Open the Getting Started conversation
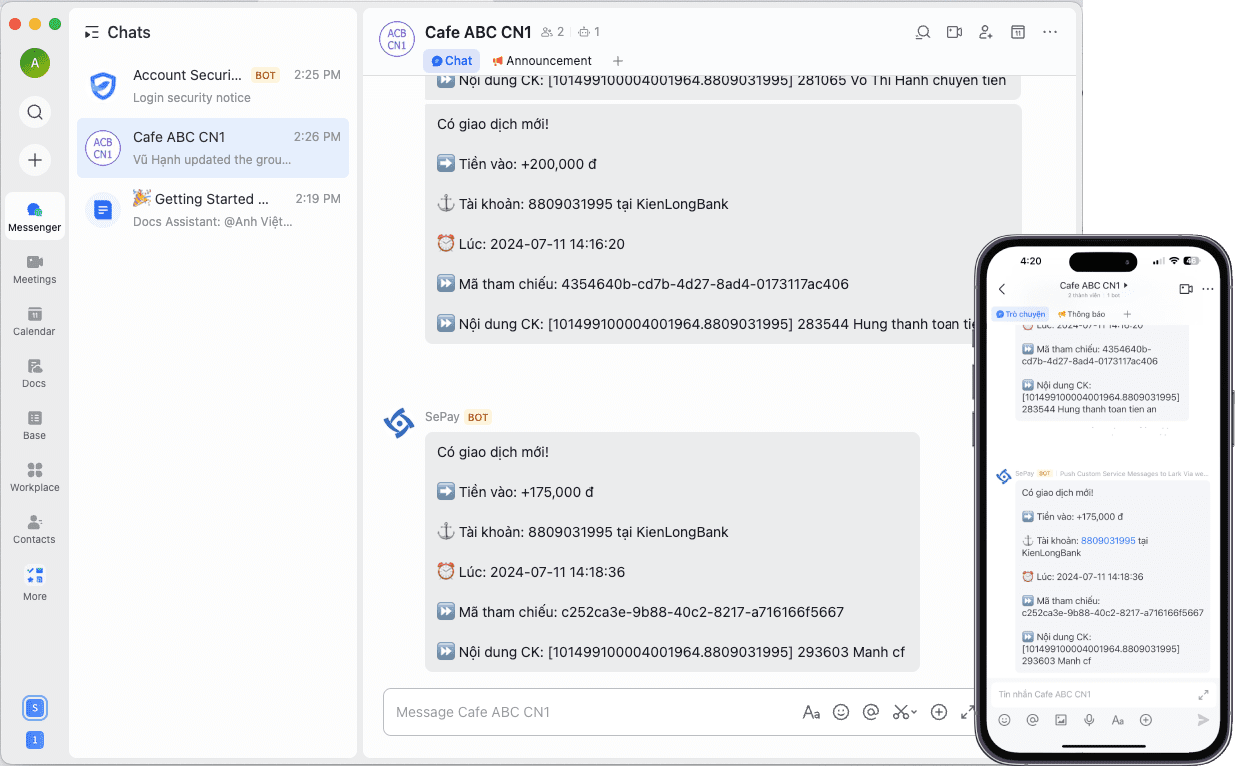Viewport: 1242px width, 766px height. (213, 210)
